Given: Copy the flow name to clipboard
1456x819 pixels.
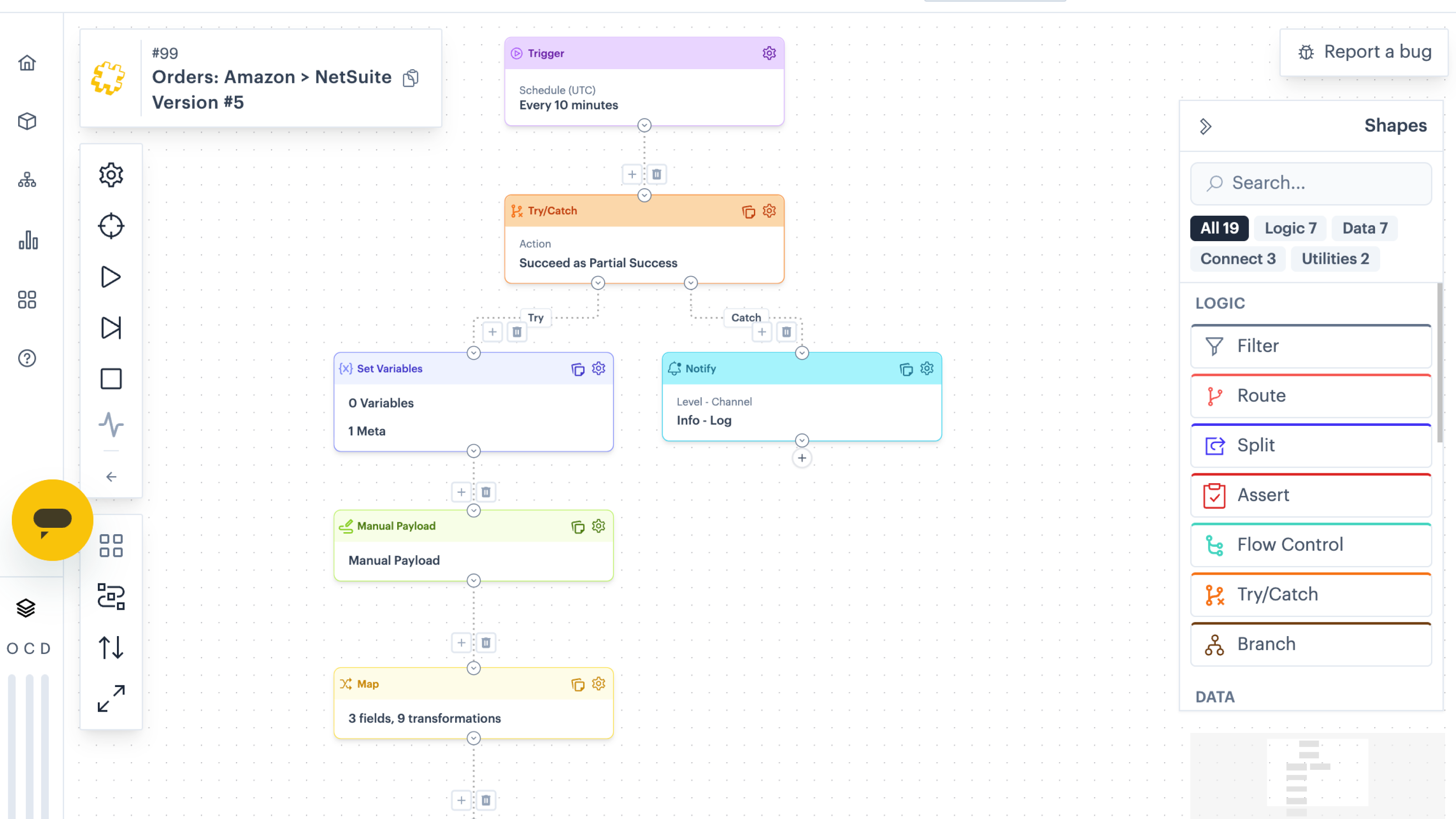Looking at the screenshot, I should 411,77.
